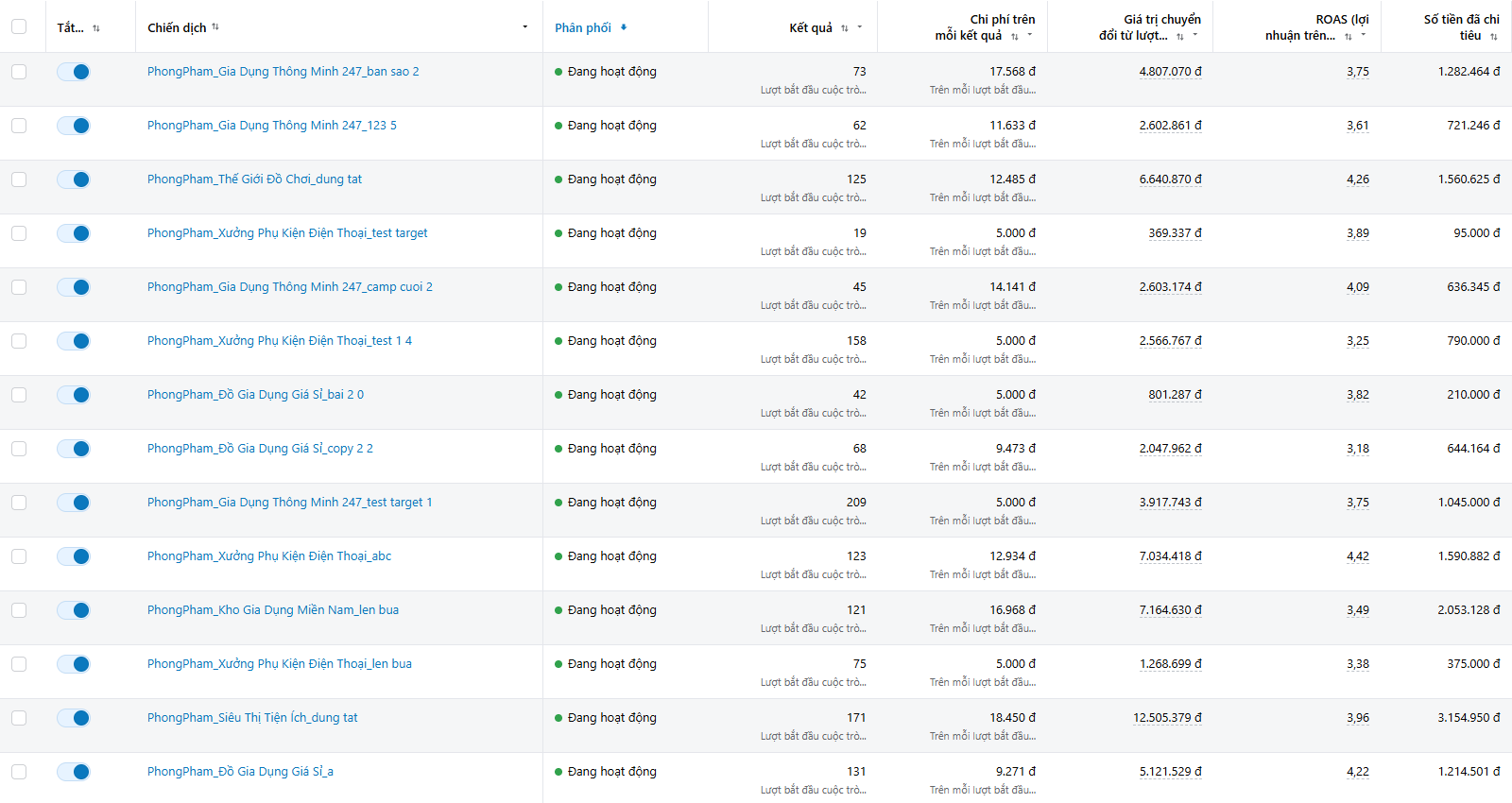Screen dimensions: 1512x803
Task: Turn off the Xưởng Phụ Kiện Điện Thoại_test target toggle
Action: pos(73,233)
